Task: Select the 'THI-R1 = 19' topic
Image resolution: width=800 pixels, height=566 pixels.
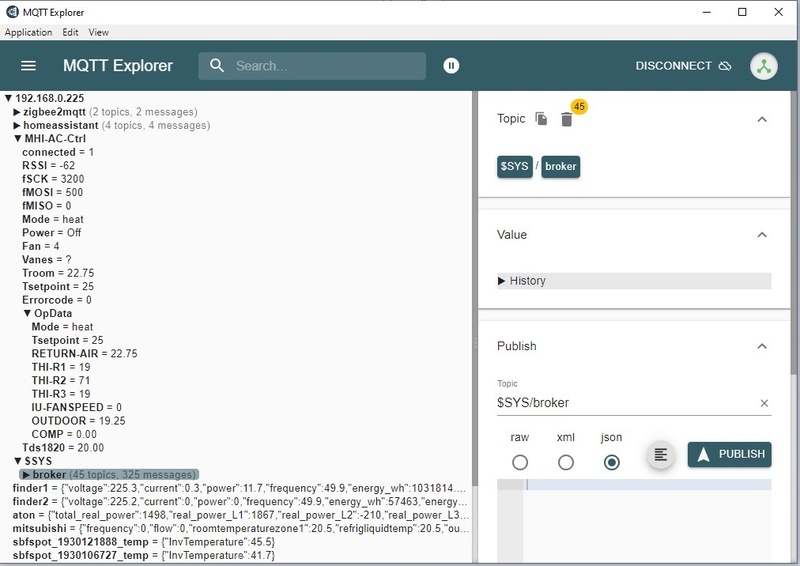Action: 61,367
